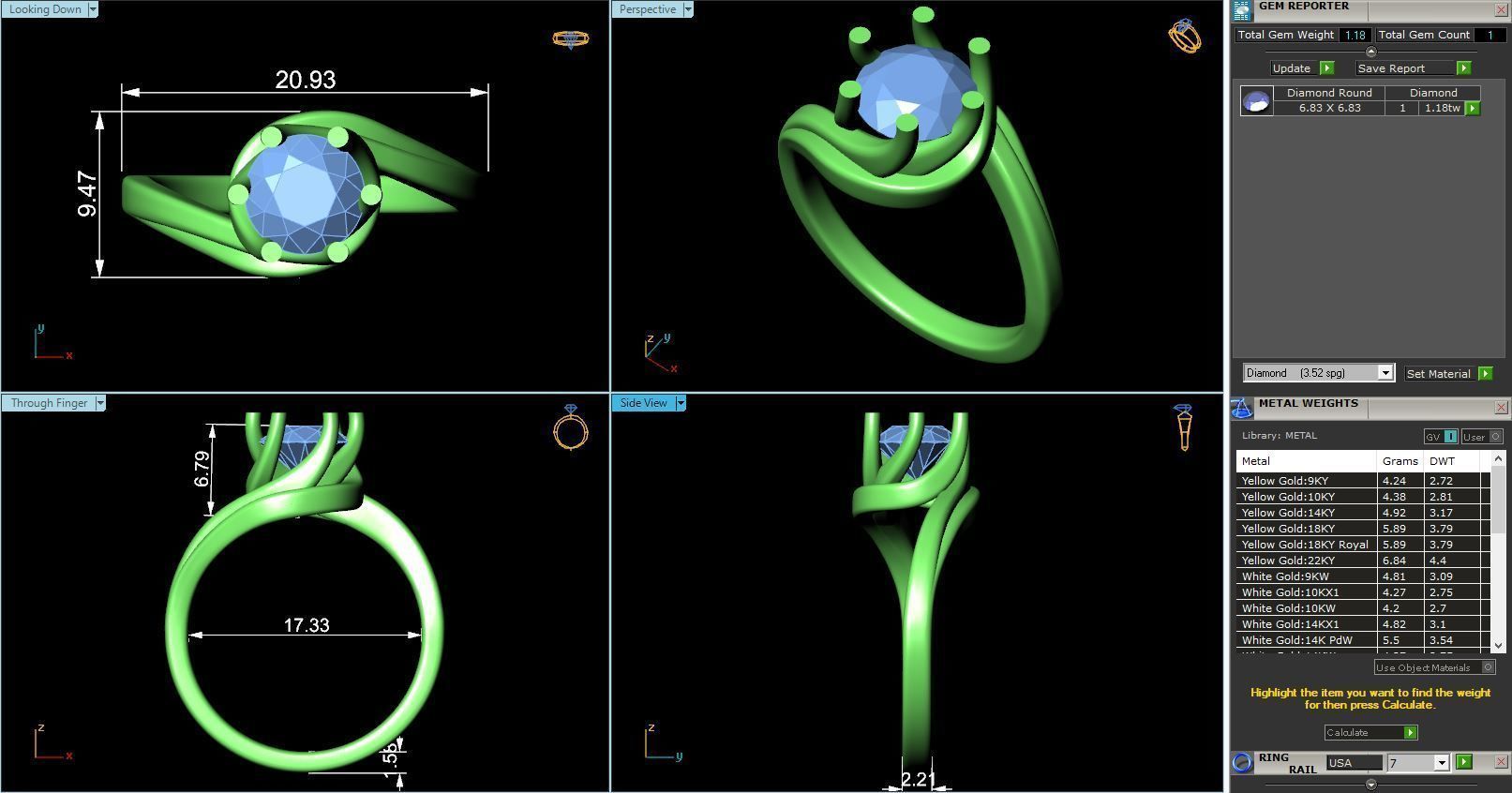Expand Ring Rail with the down-arrow handle

(1371, 784)
